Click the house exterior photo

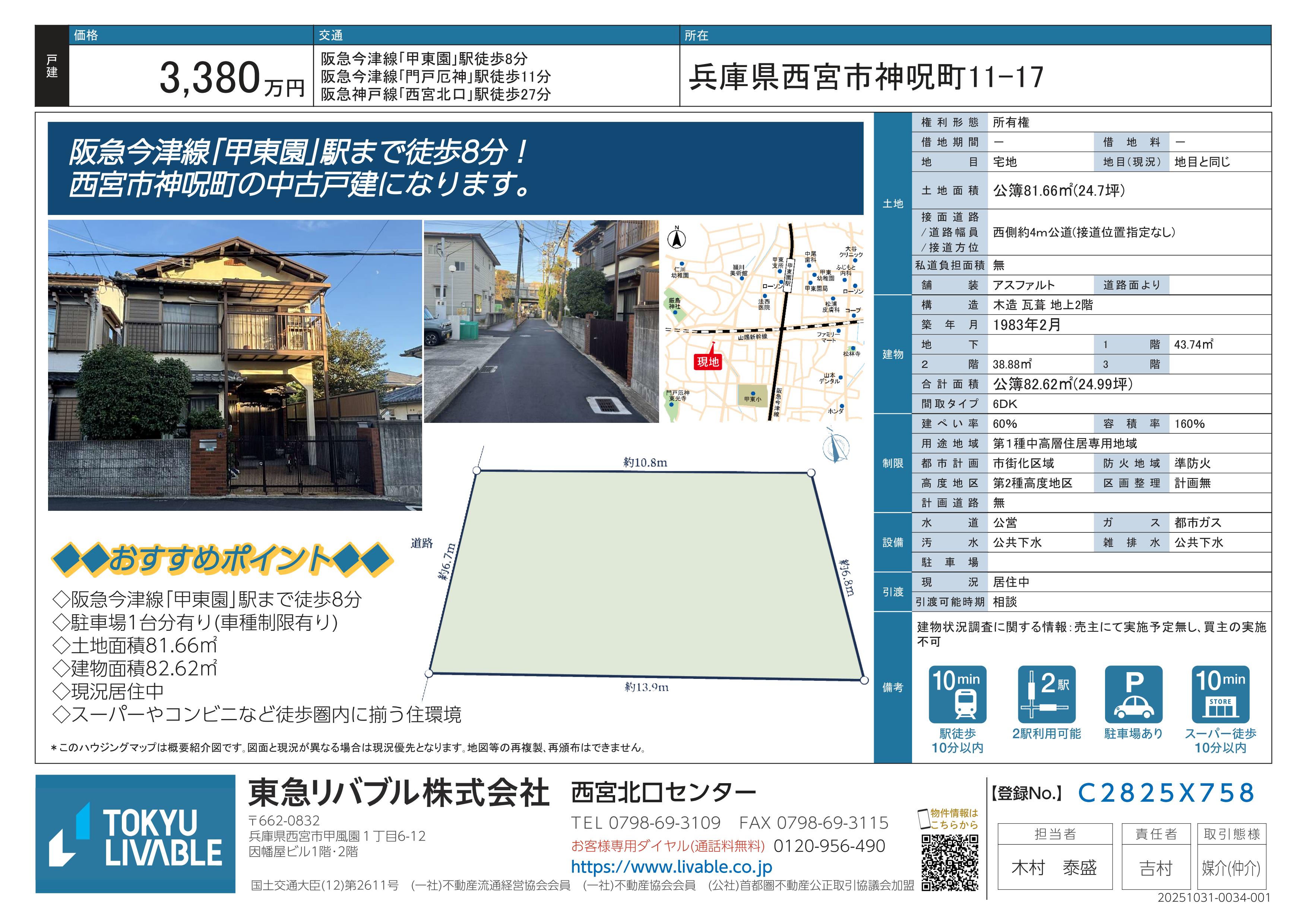(x=234, y=365)
